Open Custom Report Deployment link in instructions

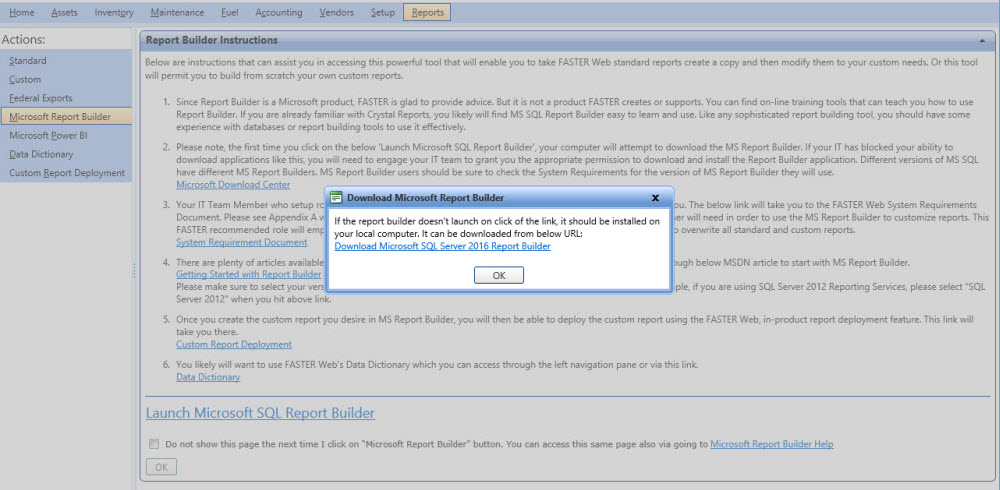click(x=233, y=345)
